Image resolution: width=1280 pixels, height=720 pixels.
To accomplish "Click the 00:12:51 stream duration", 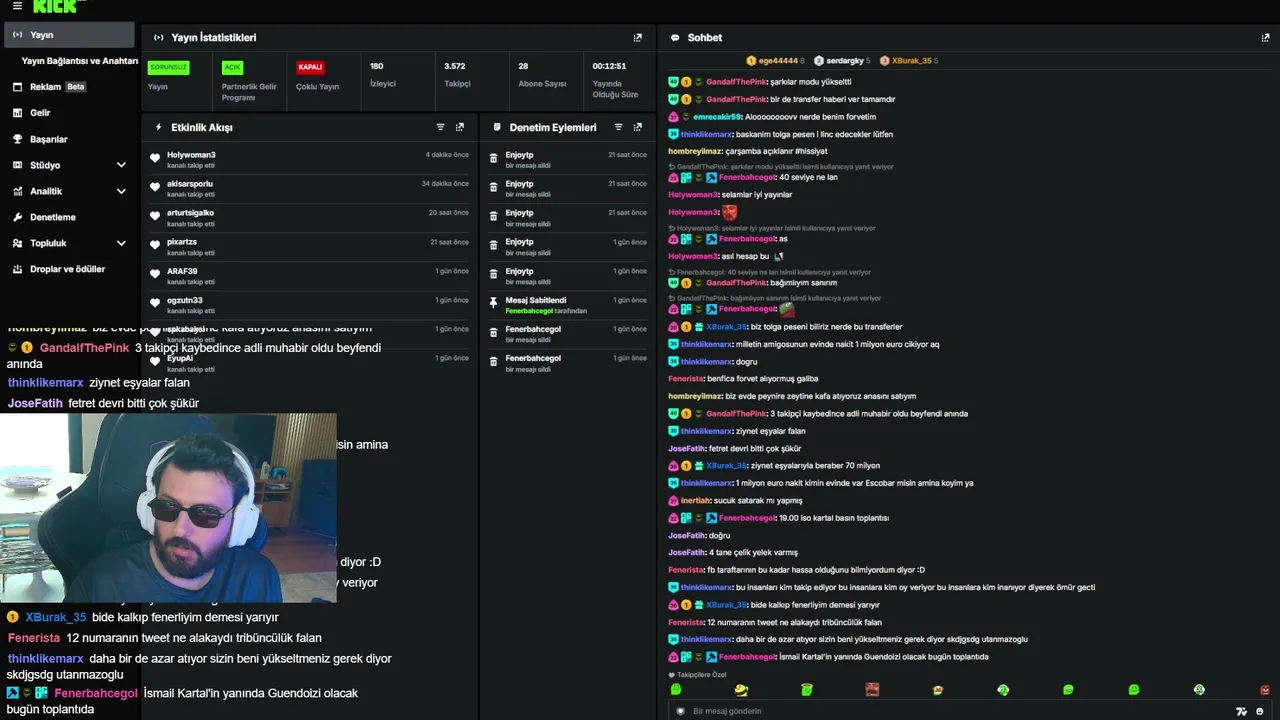I will [615, 80].
